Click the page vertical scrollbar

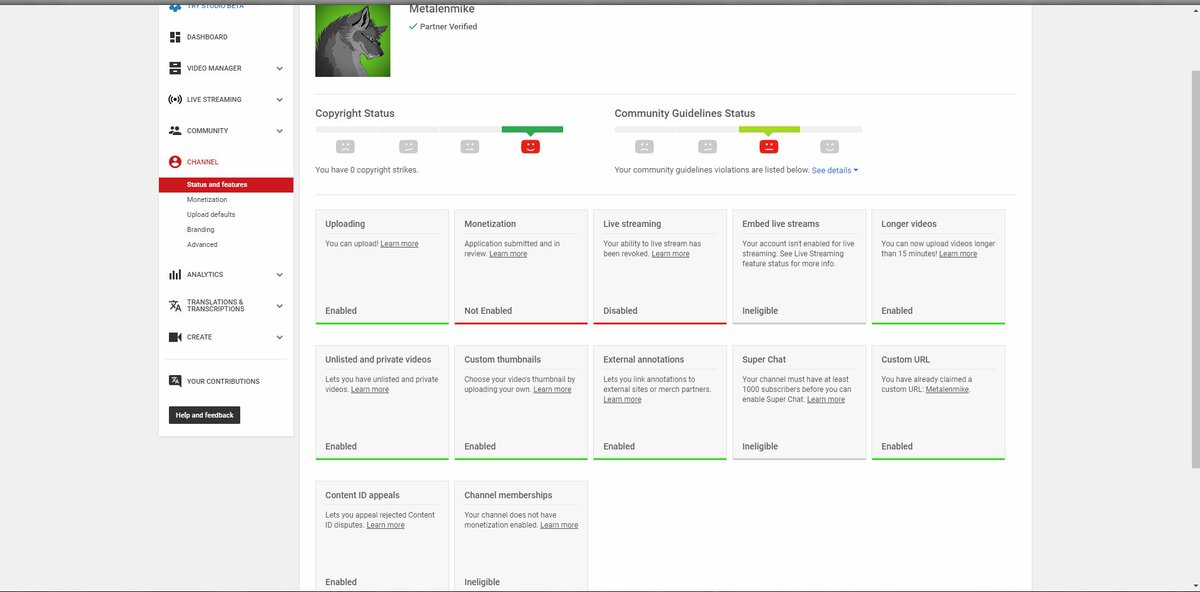click(1195, 270)
